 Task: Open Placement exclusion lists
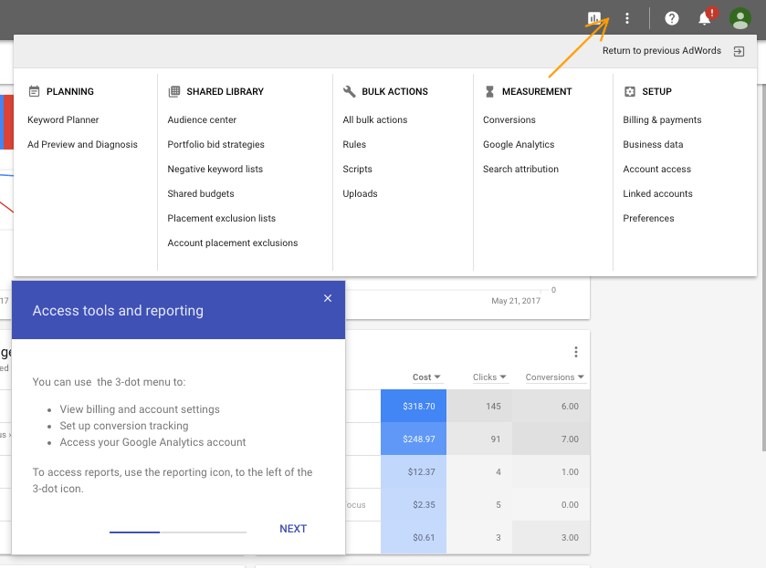[221, 218]
